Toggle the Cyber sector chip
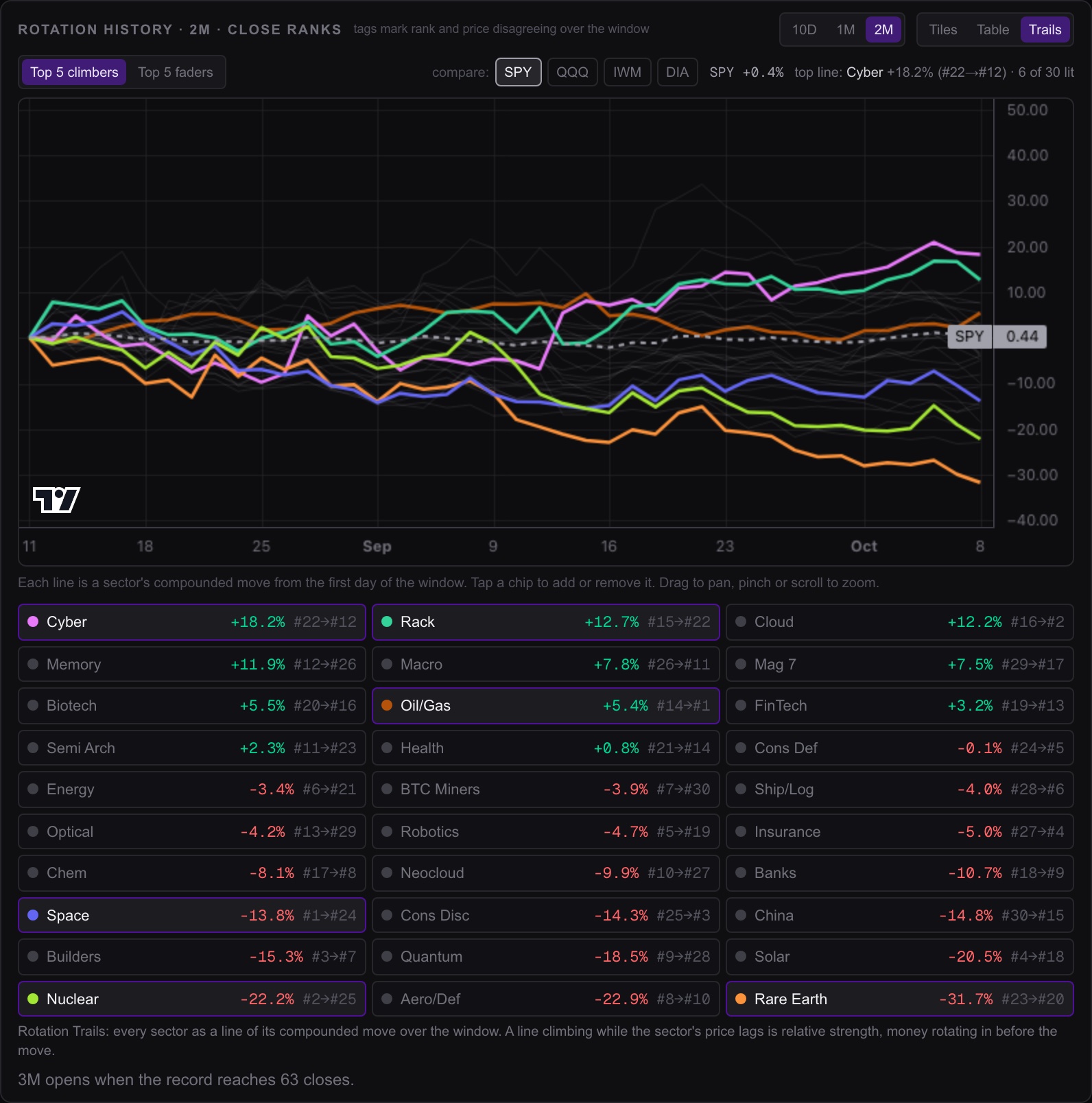This screenshot has height=1103, width=1092. [192, 622]
